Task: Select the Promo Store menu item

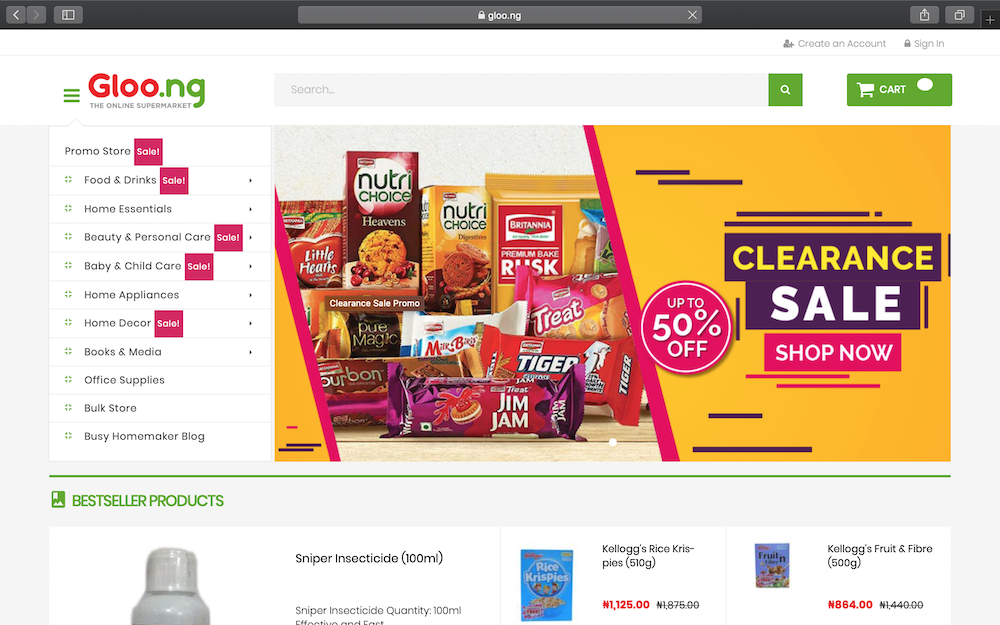Action: [97, 151]
